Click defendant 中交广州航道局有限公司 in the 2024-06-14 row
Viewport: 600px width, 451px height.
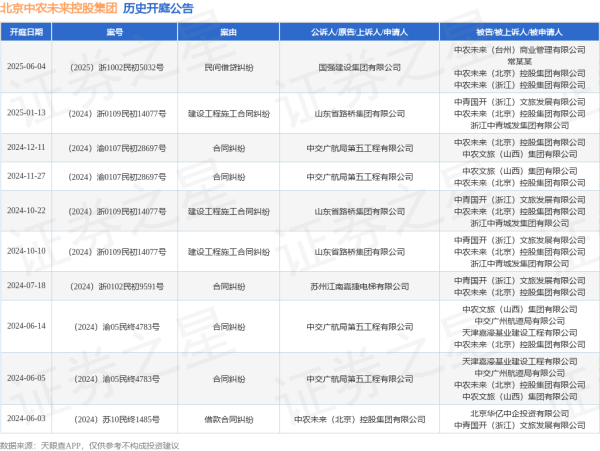pos(519,321)
